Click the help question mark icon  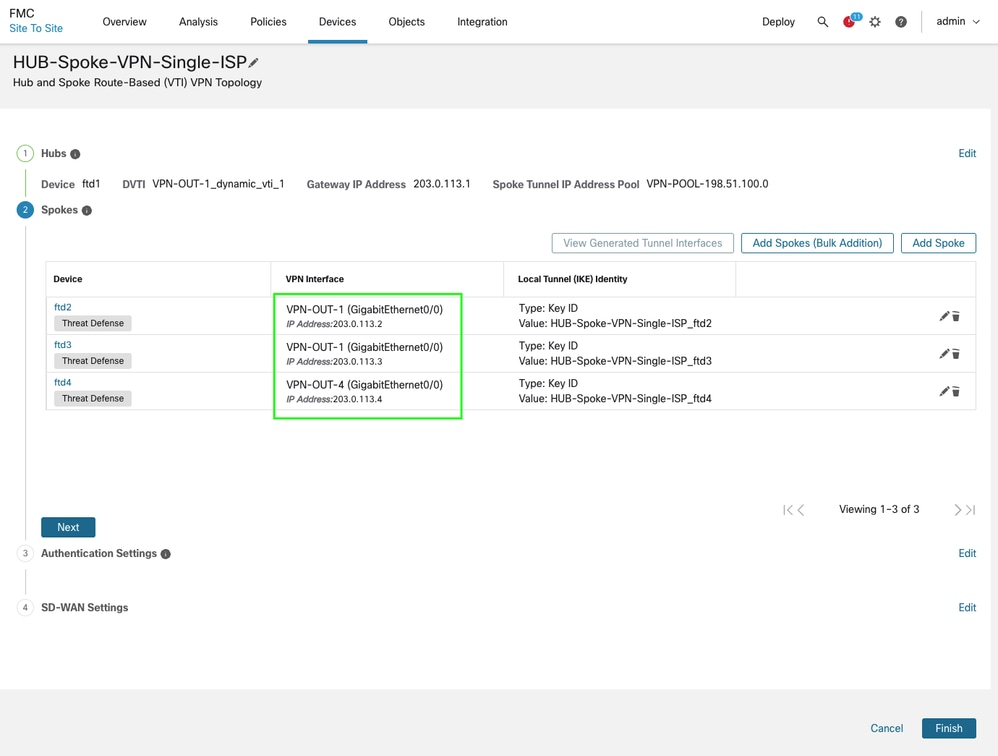(901, 22)
